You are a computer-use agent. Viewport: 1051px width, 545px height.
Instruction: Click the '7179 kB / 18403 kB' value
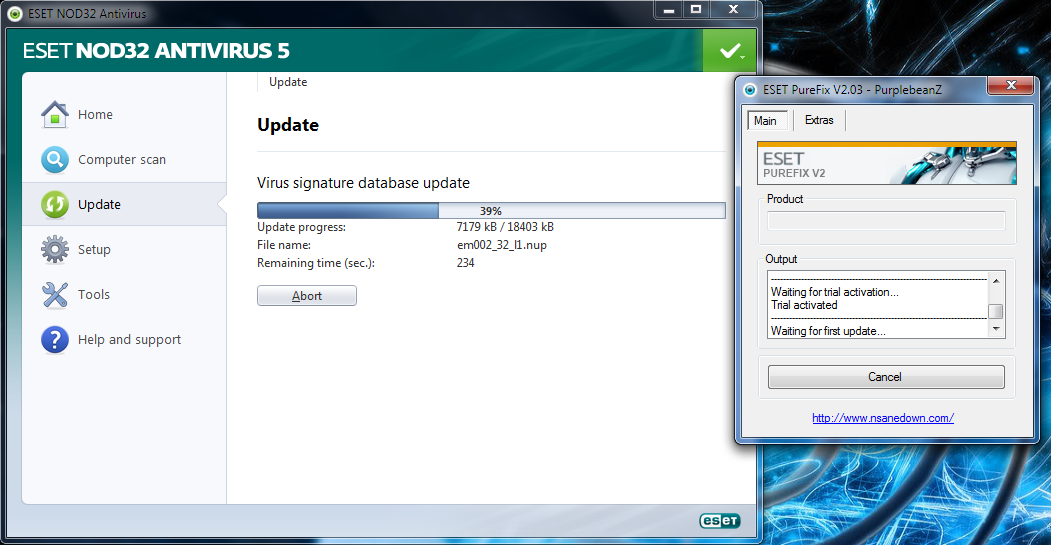pyautogui.click(x=505, y=227)
